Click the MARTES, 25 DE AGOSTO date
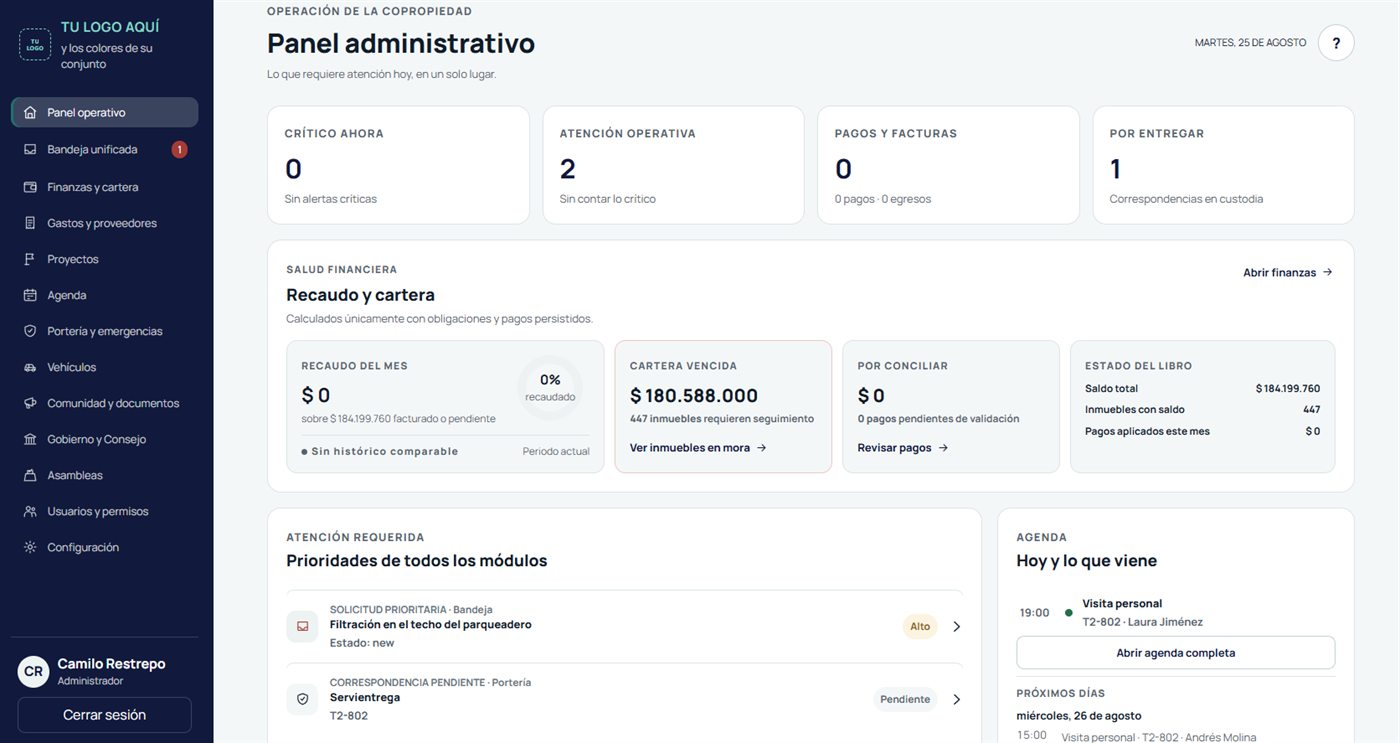The width and height of the screenshot is (1400, 743). [x=1251, y=43]
